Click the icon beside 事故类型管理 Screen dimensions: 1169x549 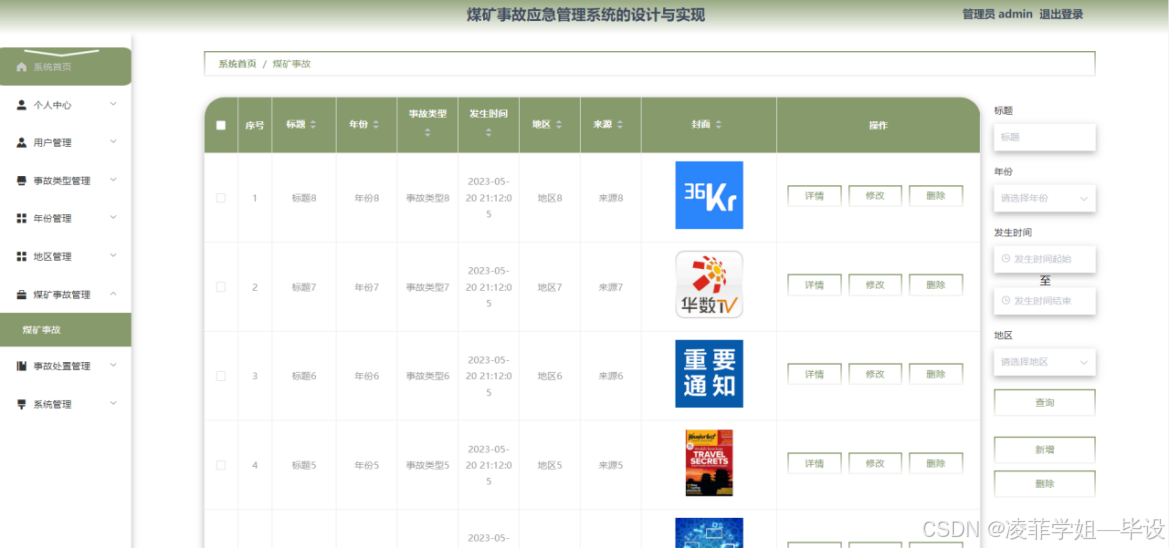coord(21,181)
